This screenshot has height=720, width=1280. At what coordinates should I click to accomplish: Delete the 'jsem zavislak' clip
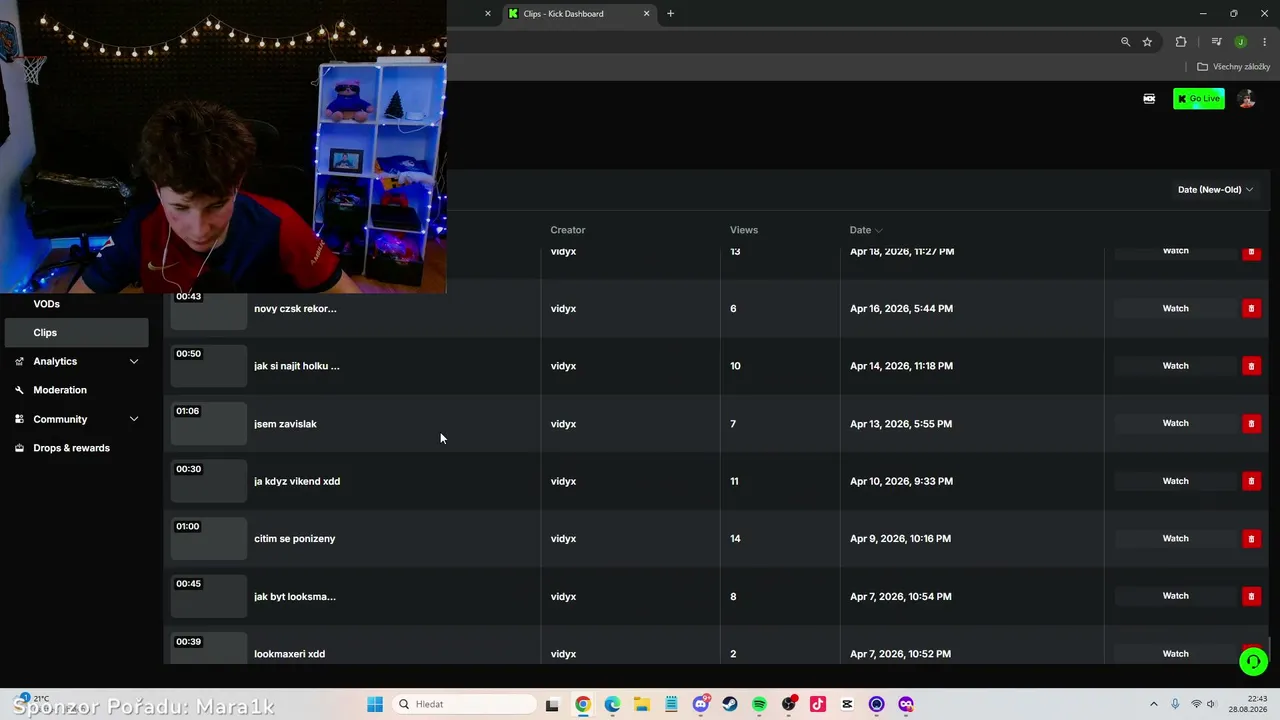point(1250,424)
